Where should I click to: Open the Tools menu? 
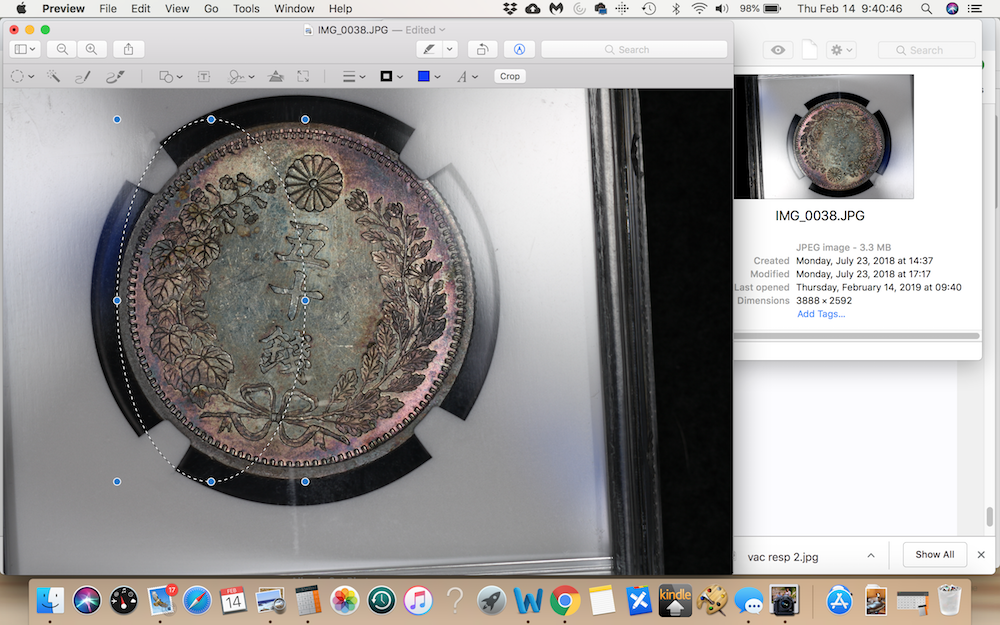pyautogui.click(x=246, y=9)
